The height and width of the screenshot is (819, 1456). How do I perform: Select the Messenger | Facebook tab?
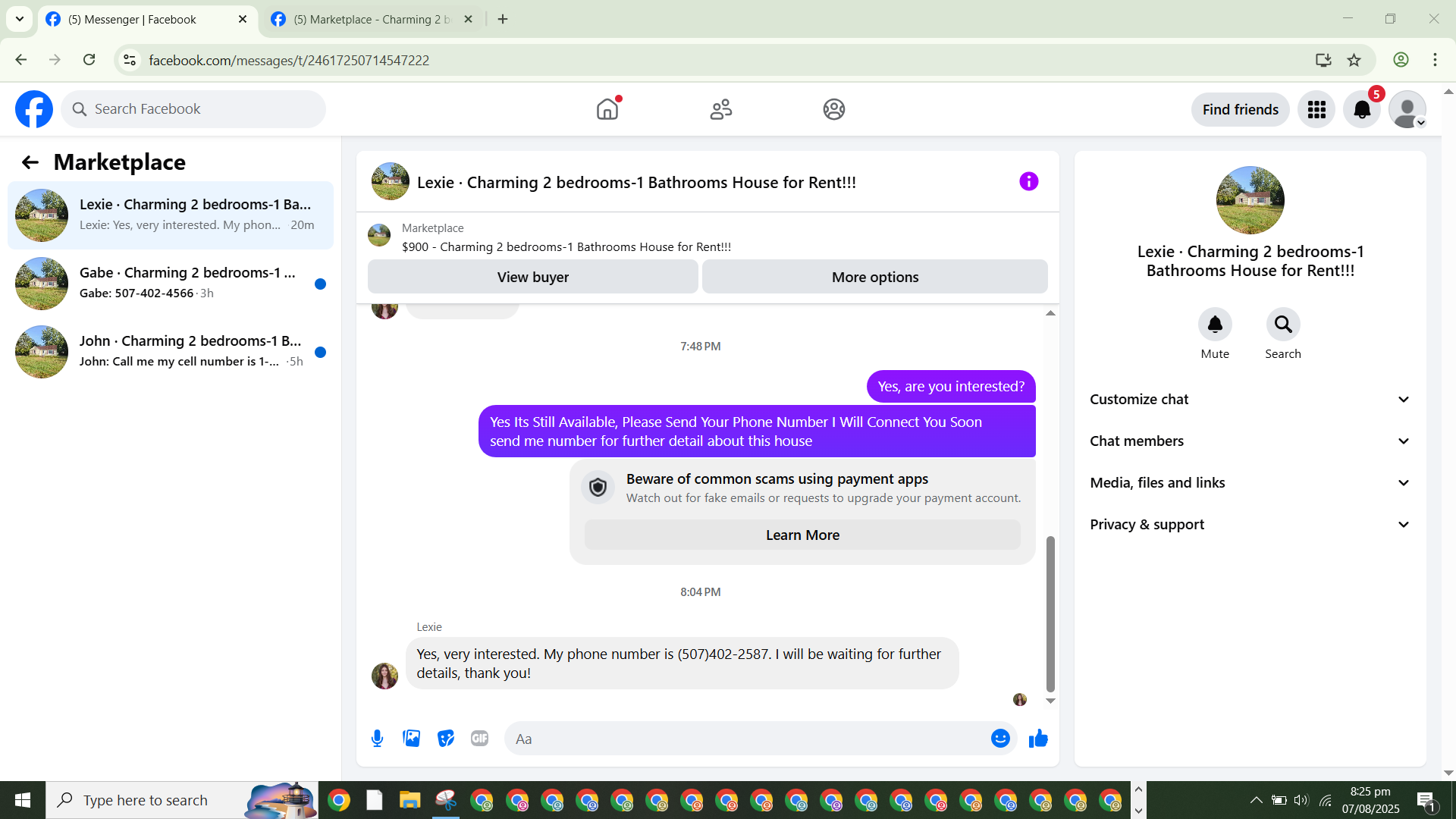(146, 20)
